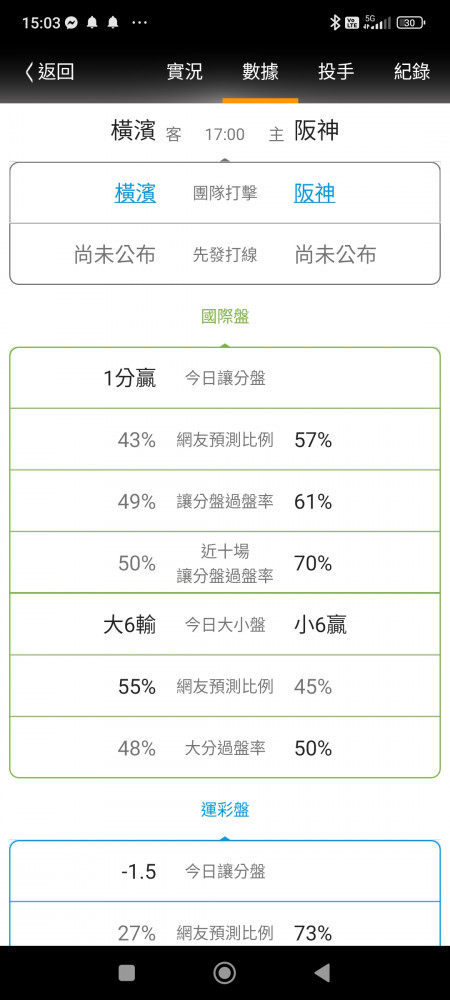Tap the 運彩盤 section header

tap(225, 810)
